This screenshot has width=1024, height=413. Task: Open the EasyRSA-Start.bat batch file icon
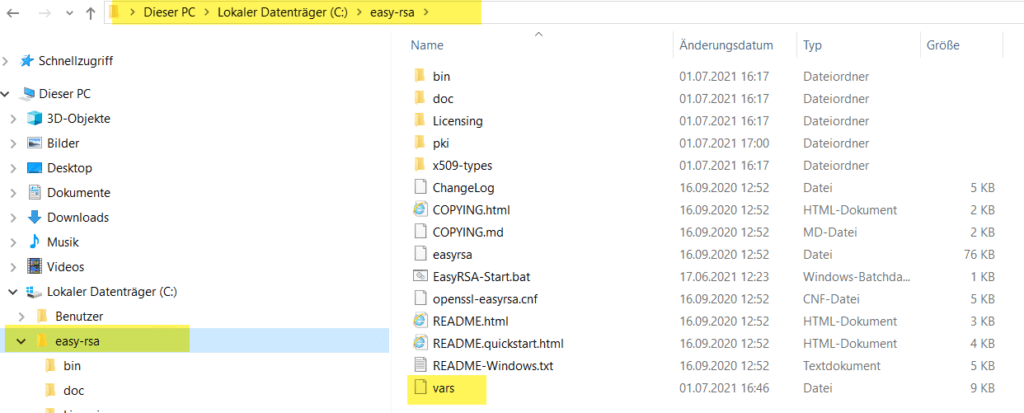pyautogui.click(x=420, y=275)
